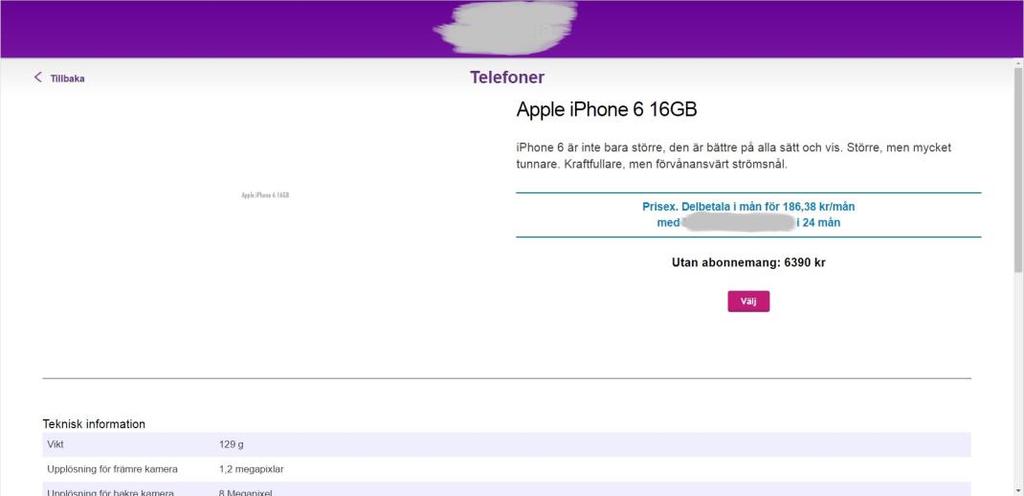
Task: Click the Utan abonnemang: 6390 kr price
Action: coord(748,262)
